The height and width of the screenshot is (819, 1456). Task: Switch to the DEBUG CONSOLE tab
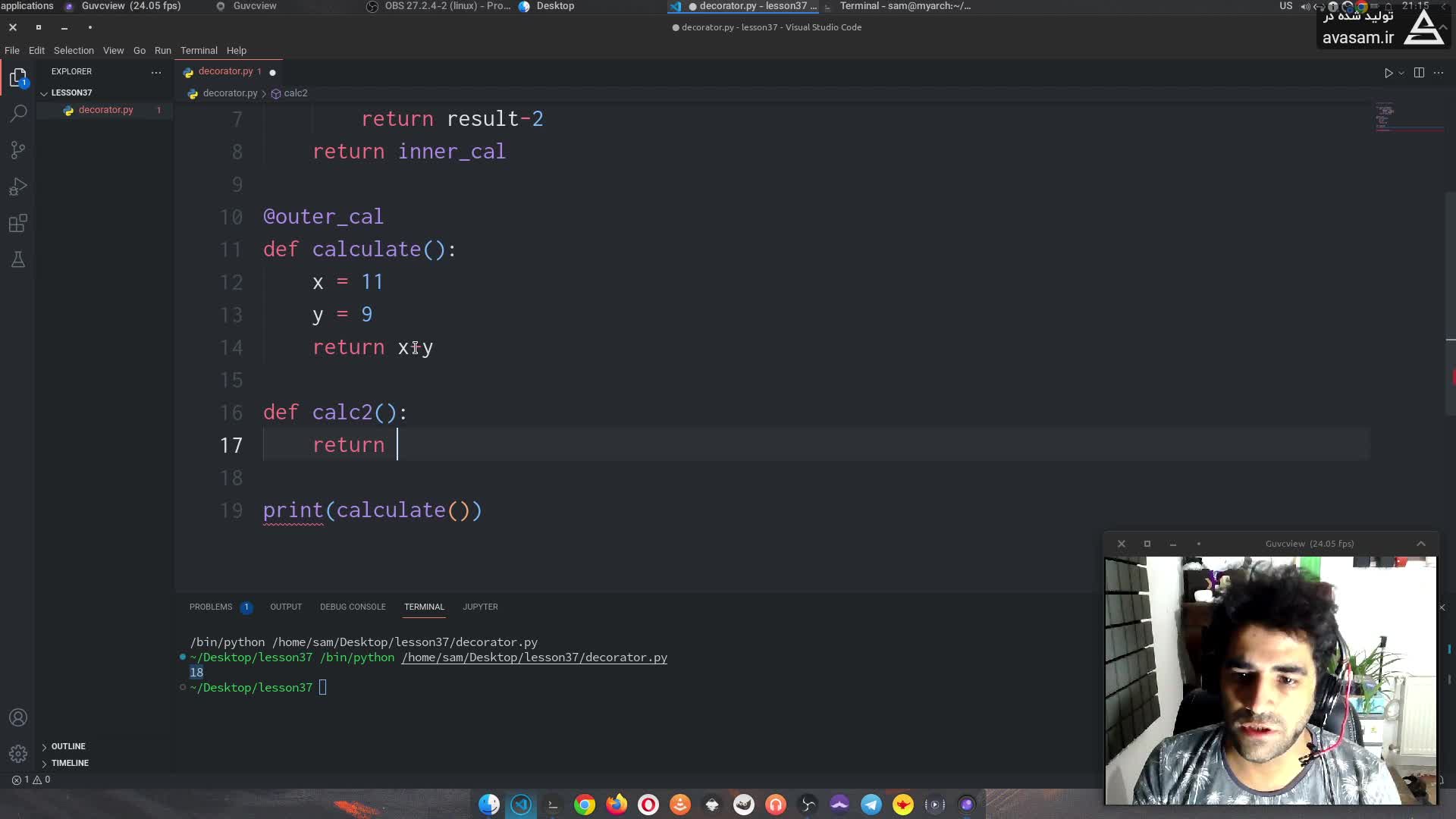(353, 607)
